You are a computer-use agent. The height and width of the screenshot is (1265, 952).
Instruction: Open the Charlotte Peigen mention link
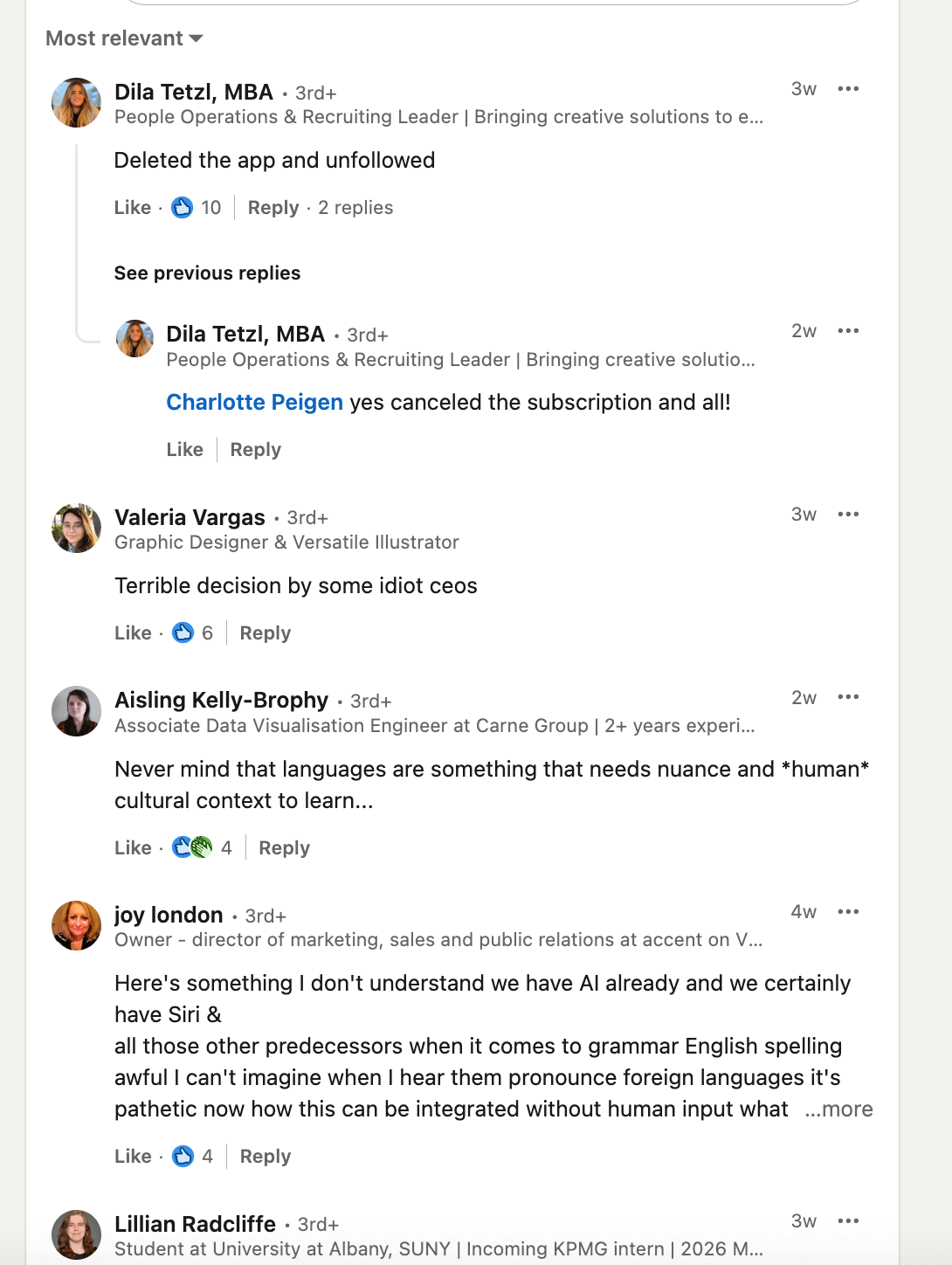(x=254, y=403)
